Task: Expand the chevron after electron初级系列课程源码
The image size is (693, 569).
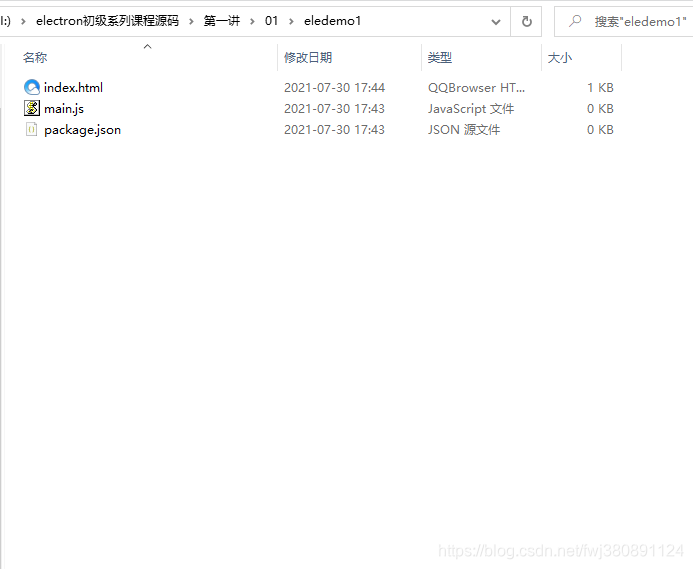Action: click(191, 21)
